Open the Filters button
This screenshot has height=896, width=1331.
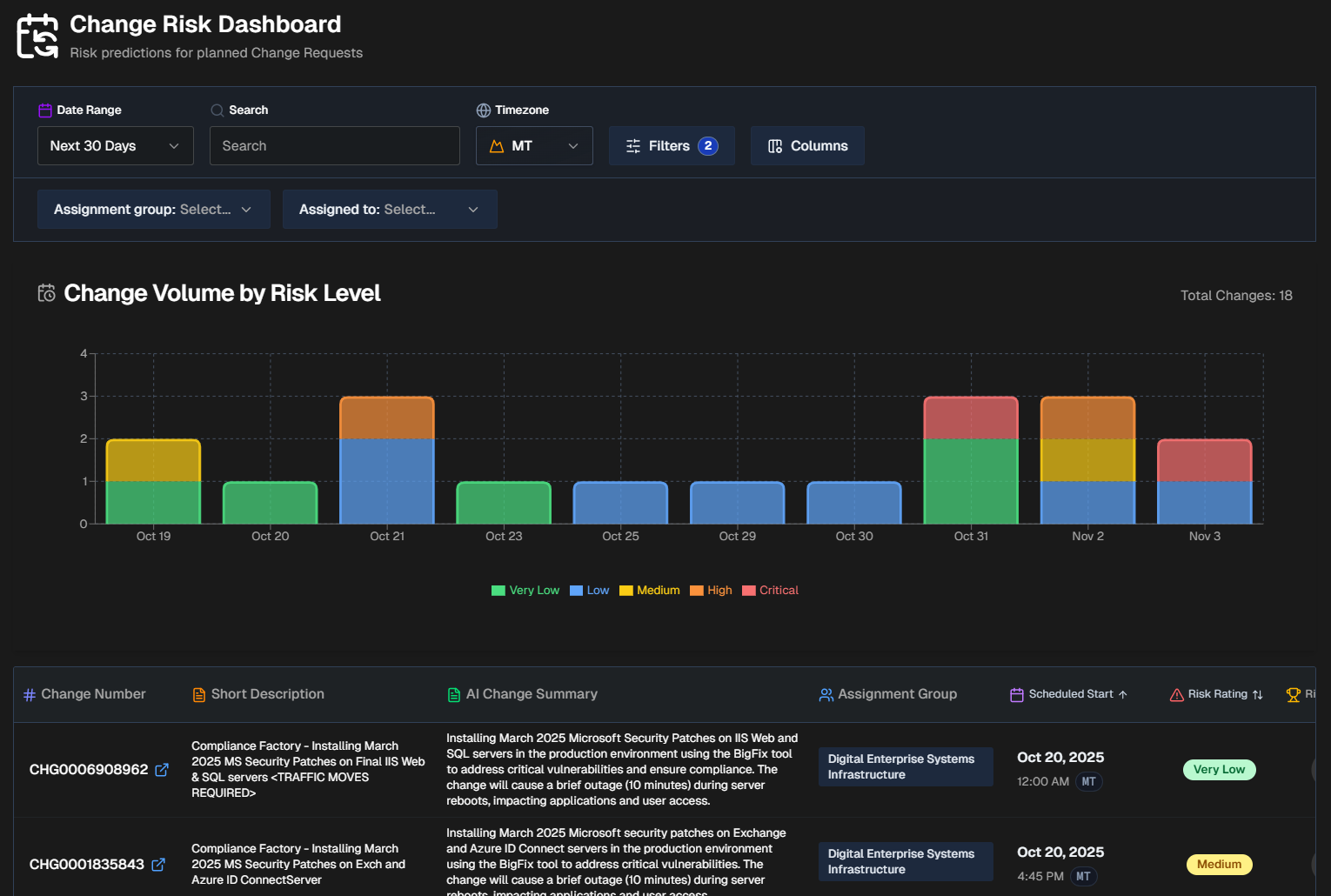pyautogui.click(x=672, y=146)
